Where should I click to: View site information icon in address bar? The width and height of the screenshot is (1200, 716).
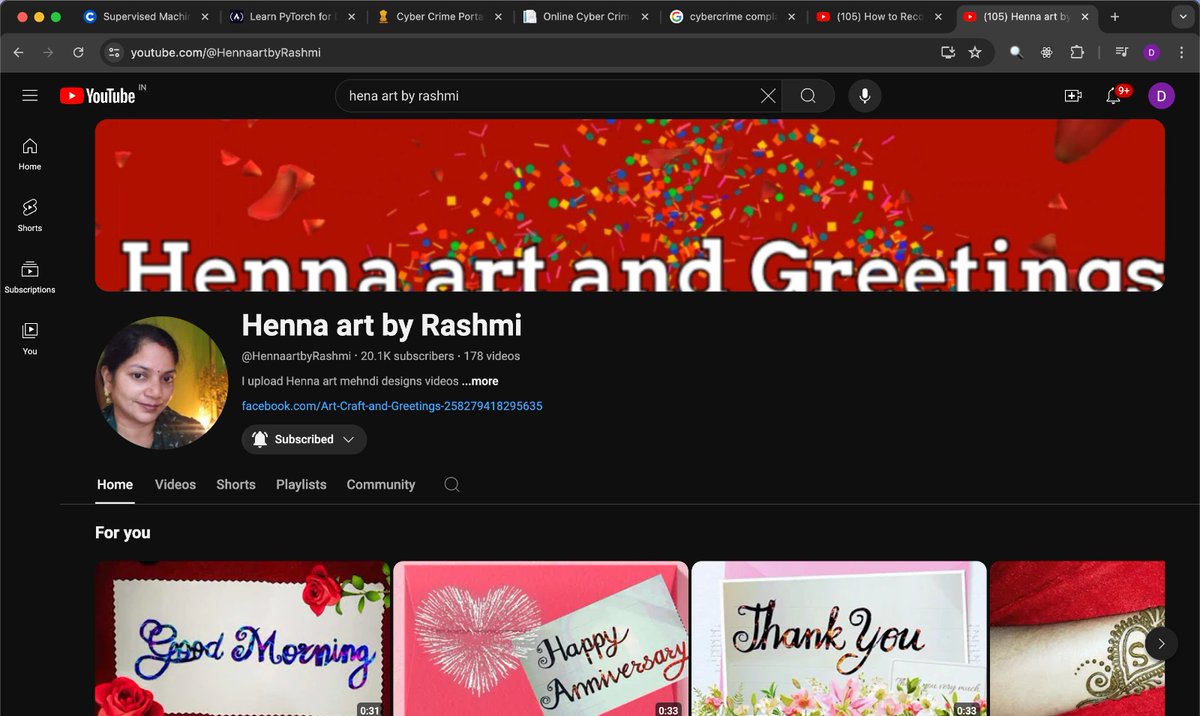point(113,52)
